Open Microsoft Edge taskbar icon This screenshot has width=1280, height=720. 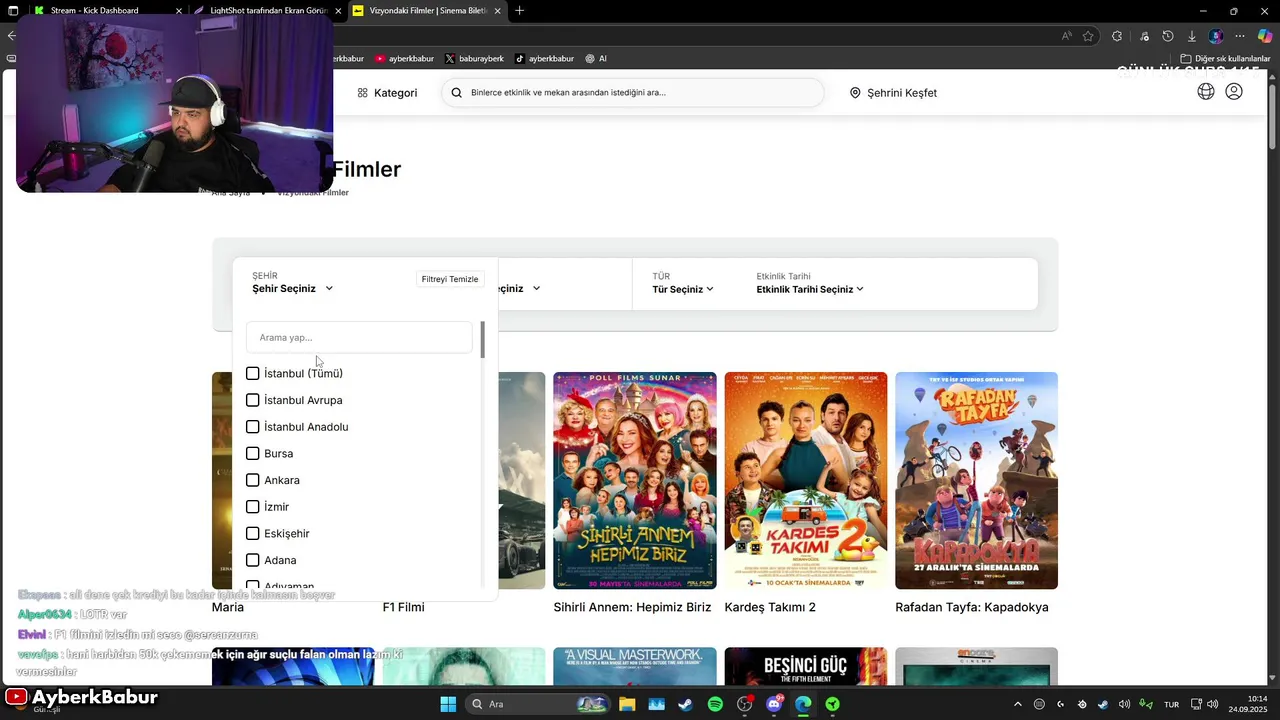point(803,704)
